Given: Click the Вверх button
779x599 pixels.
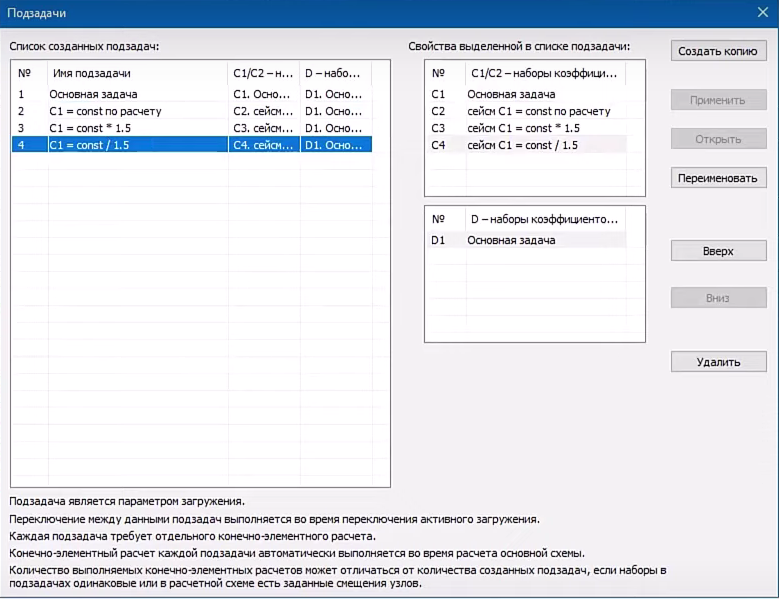Looking at the screenshot, I should pyautogui.click(x=718, y=251).
